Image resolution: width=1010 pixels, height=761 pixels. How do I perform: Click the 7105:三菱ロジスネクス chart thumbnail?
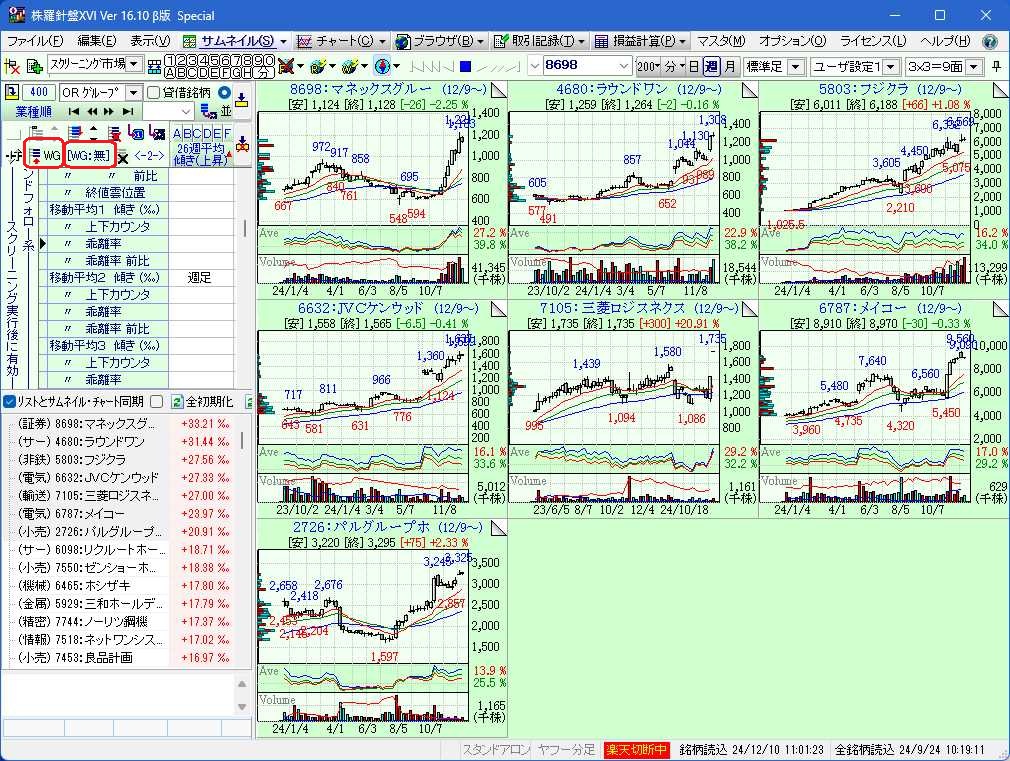(x=633, y=408)
